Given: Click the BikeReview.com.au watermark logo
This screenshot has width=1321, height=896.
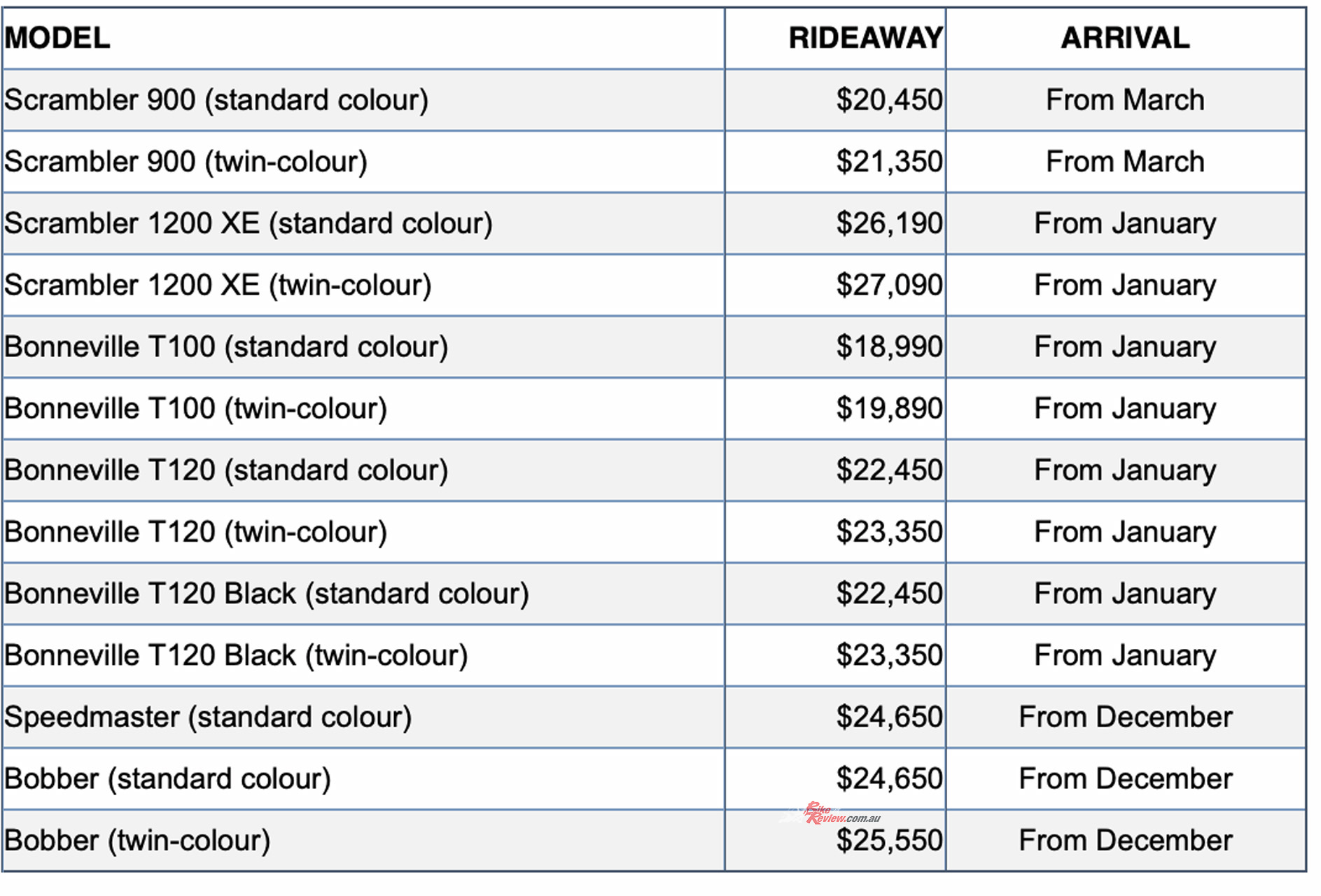Looking at the screenshot, I should pos(833,814).
